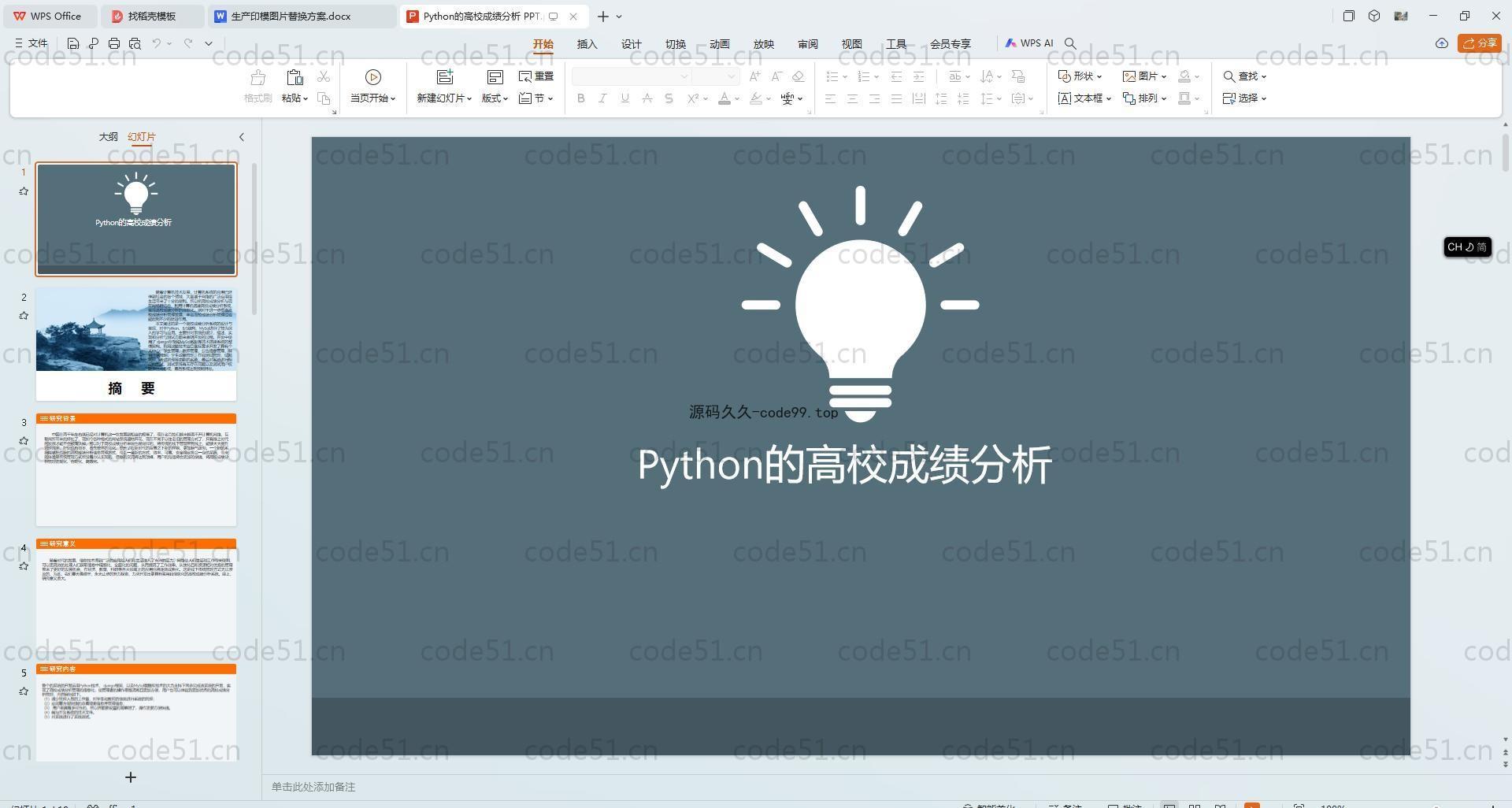Toggle center text alignment

[852, 98]
